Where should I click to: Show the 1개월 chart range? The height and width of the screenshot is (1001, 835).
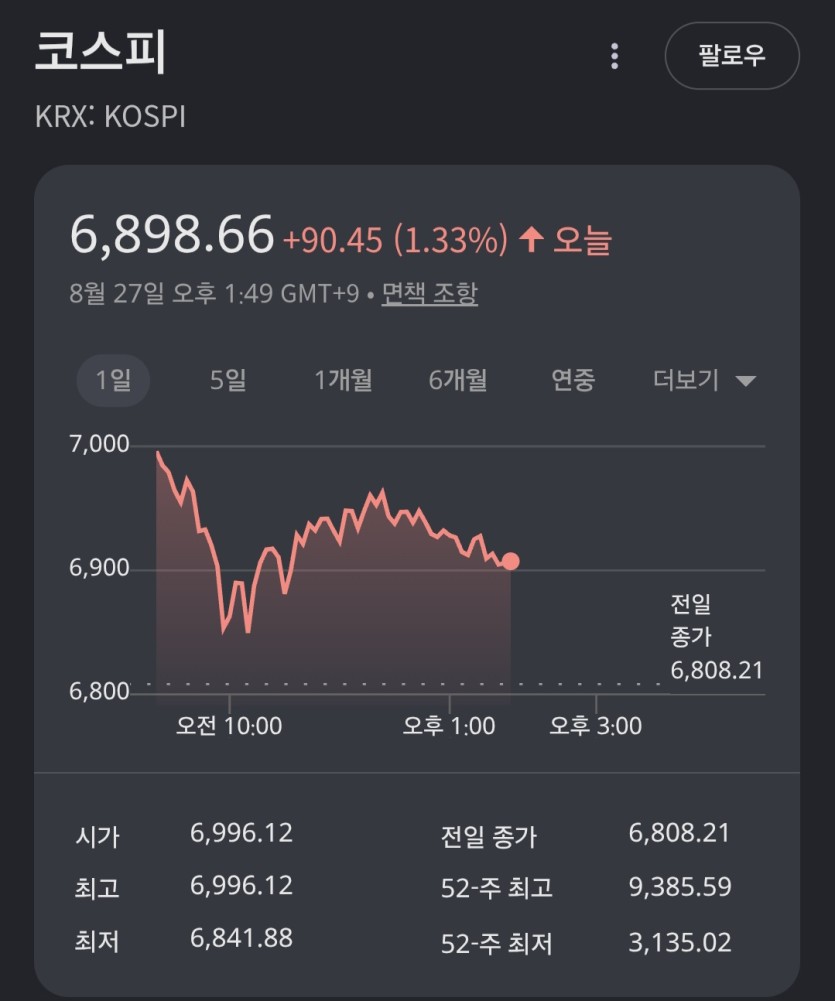[343, 380]
